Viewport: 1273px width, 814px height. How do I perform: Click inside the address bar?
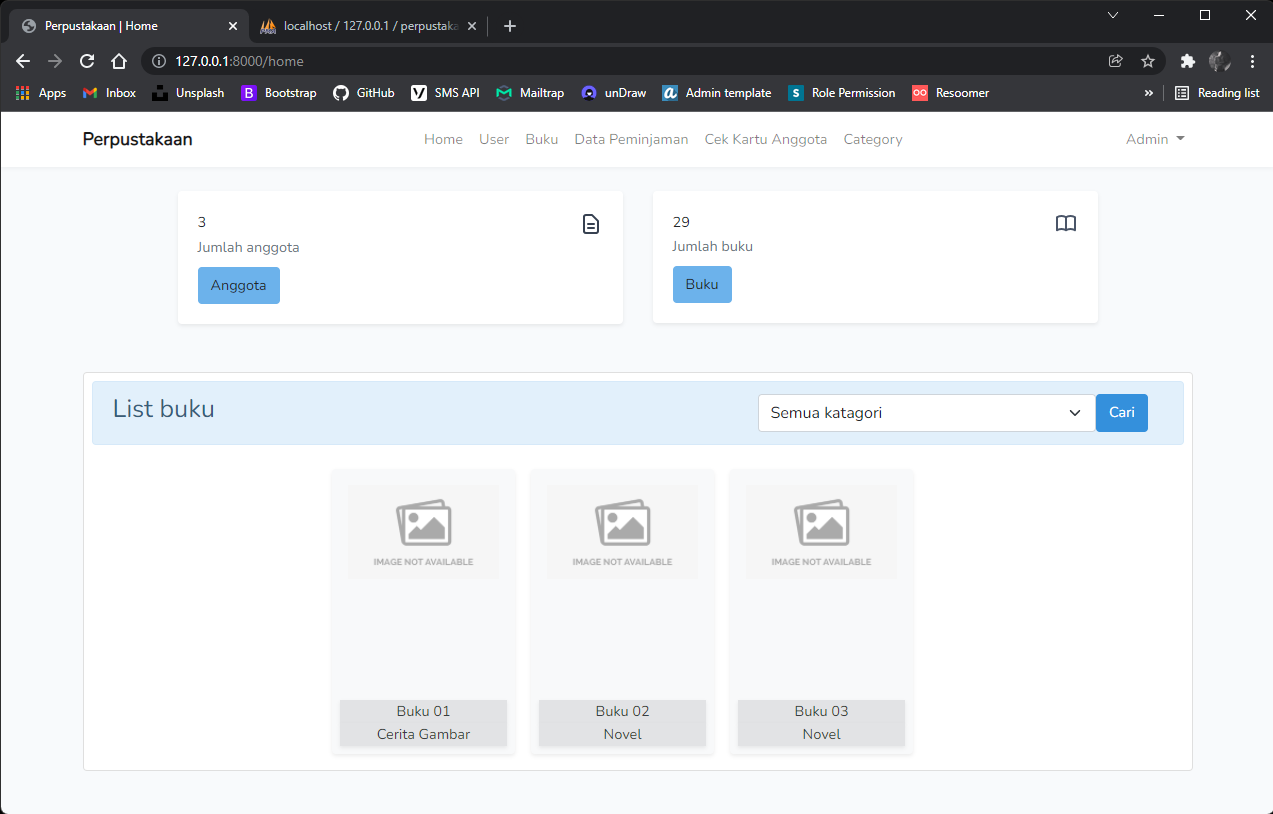tap(400, 61)
